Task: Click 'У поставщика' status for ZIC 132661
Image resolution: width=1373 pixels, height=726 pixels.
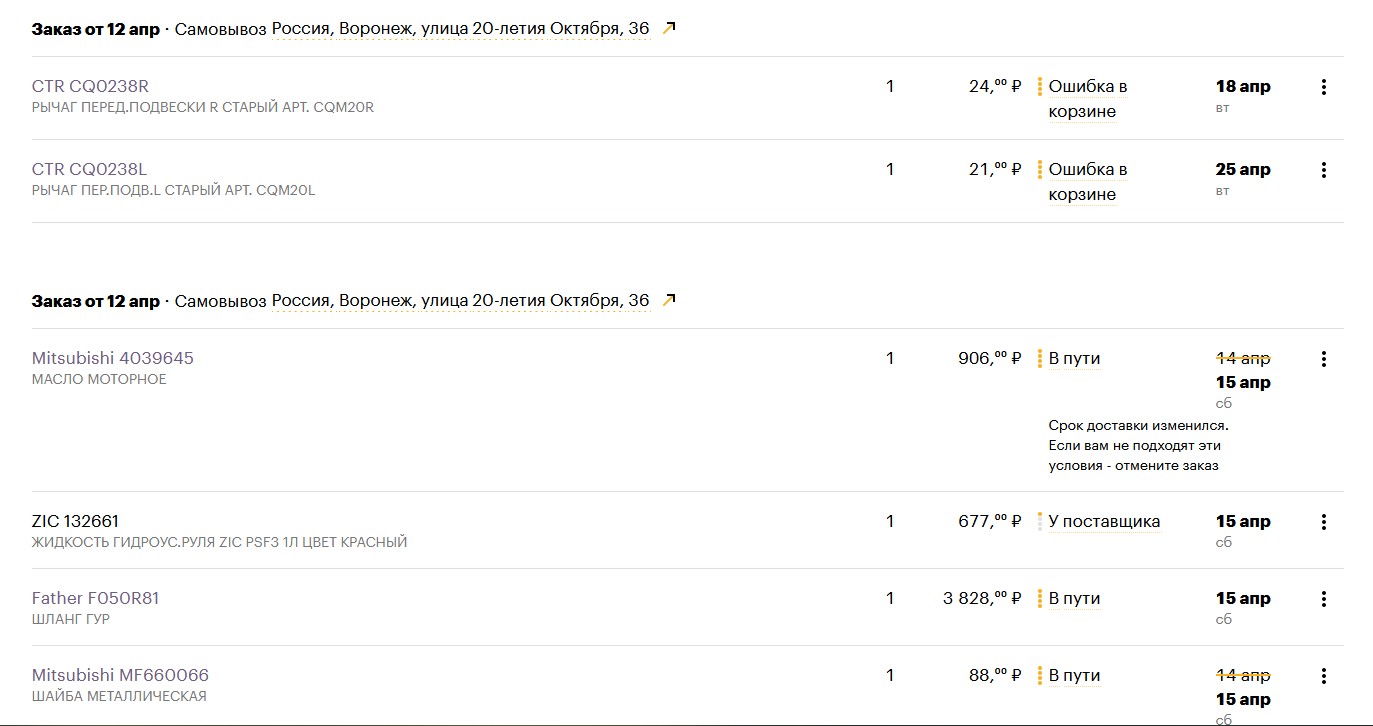Action: [1104, 521]
